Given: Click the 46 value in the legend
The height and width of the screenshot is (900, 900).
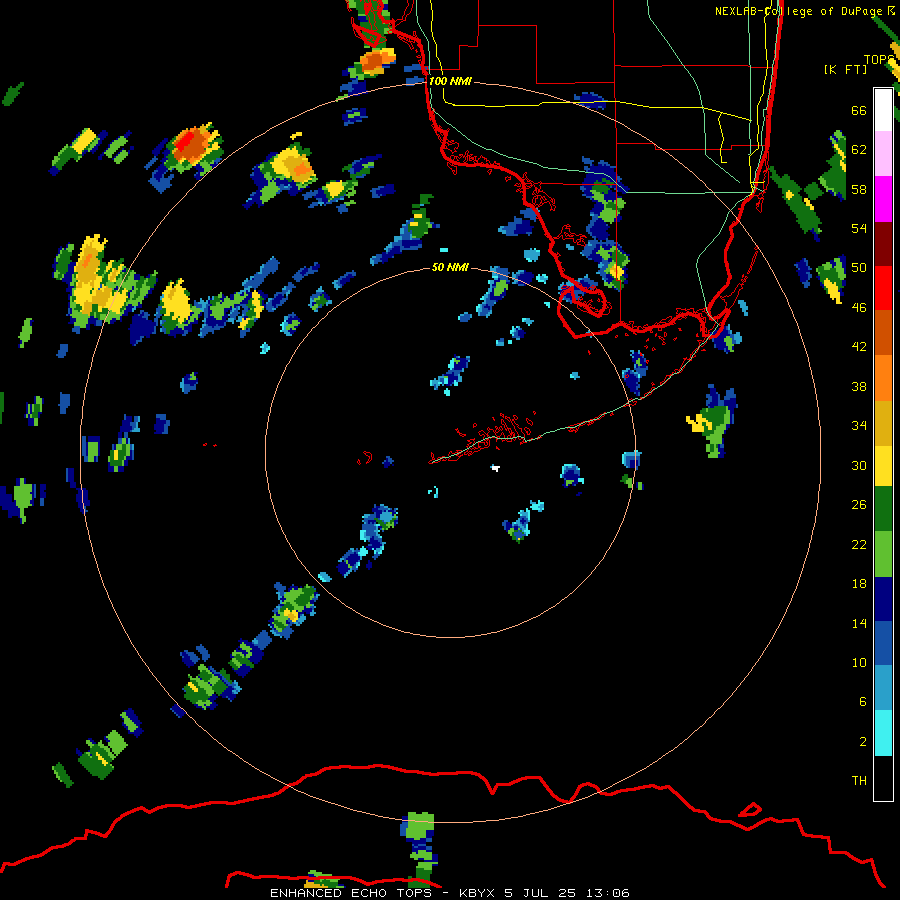Looking at the screenshot, I should (x=859, y=308).
